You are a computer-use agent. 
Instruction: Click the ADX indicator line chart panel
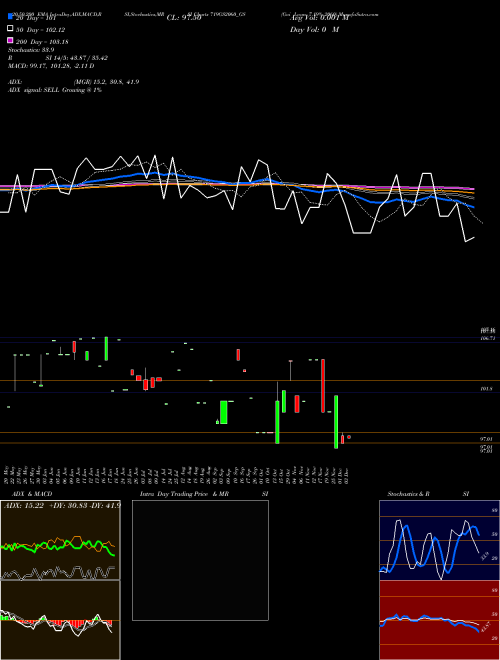[x=60, y=540]
